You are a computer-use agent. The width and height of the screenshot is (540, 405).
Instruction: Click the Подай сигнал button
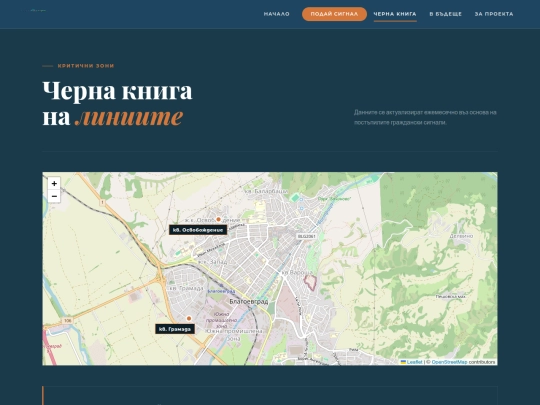click(334, 14)
